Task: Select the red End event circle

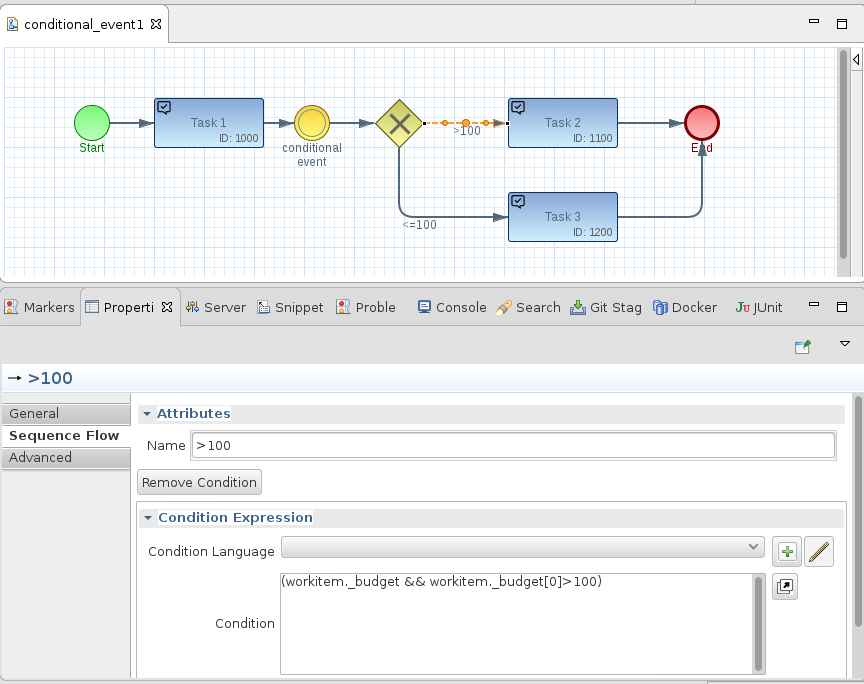Action: (x=702, y=123)
